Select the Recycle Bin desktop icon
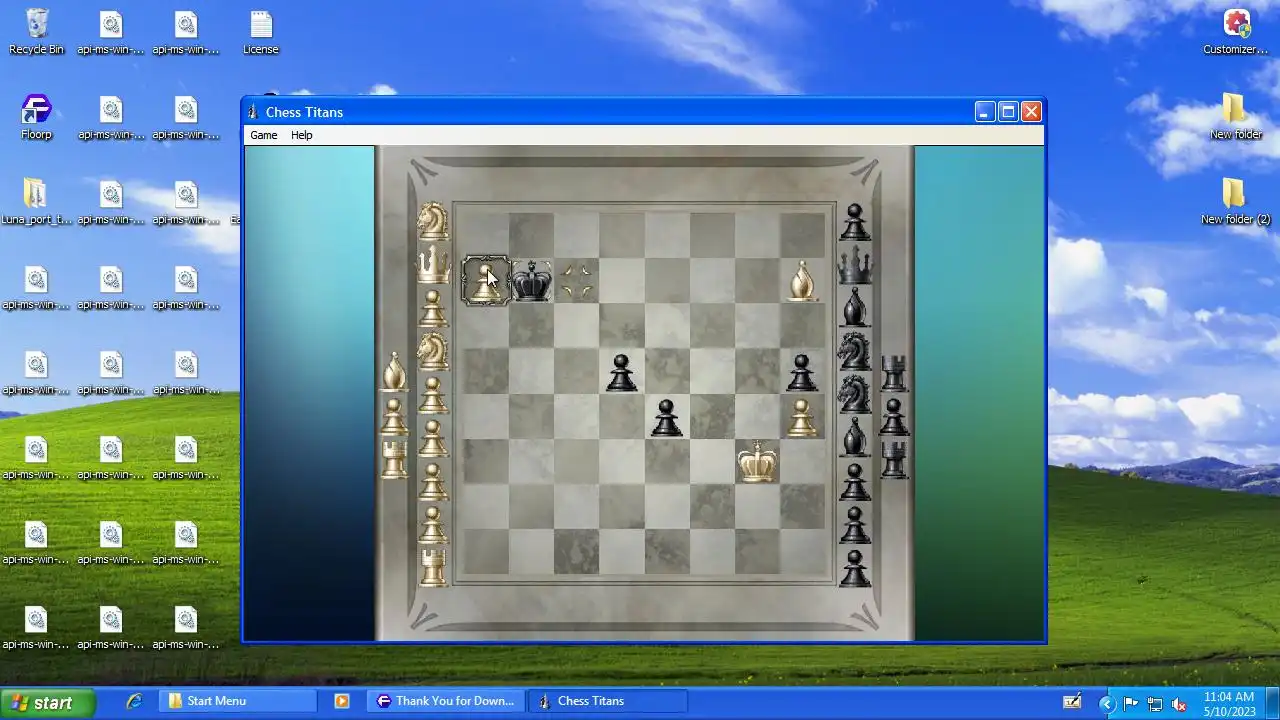Viewport: 1280px width, 720px height. [x=37, y=32]
